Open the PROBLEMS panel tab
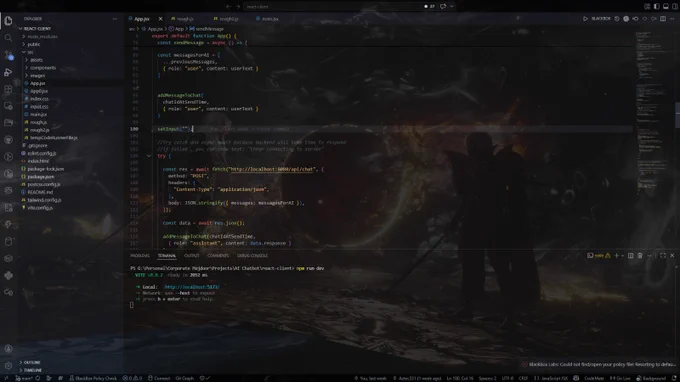Image resolution: width=680 pixels, height=382 pixels. pyautogui.click(x=140, y=256)
